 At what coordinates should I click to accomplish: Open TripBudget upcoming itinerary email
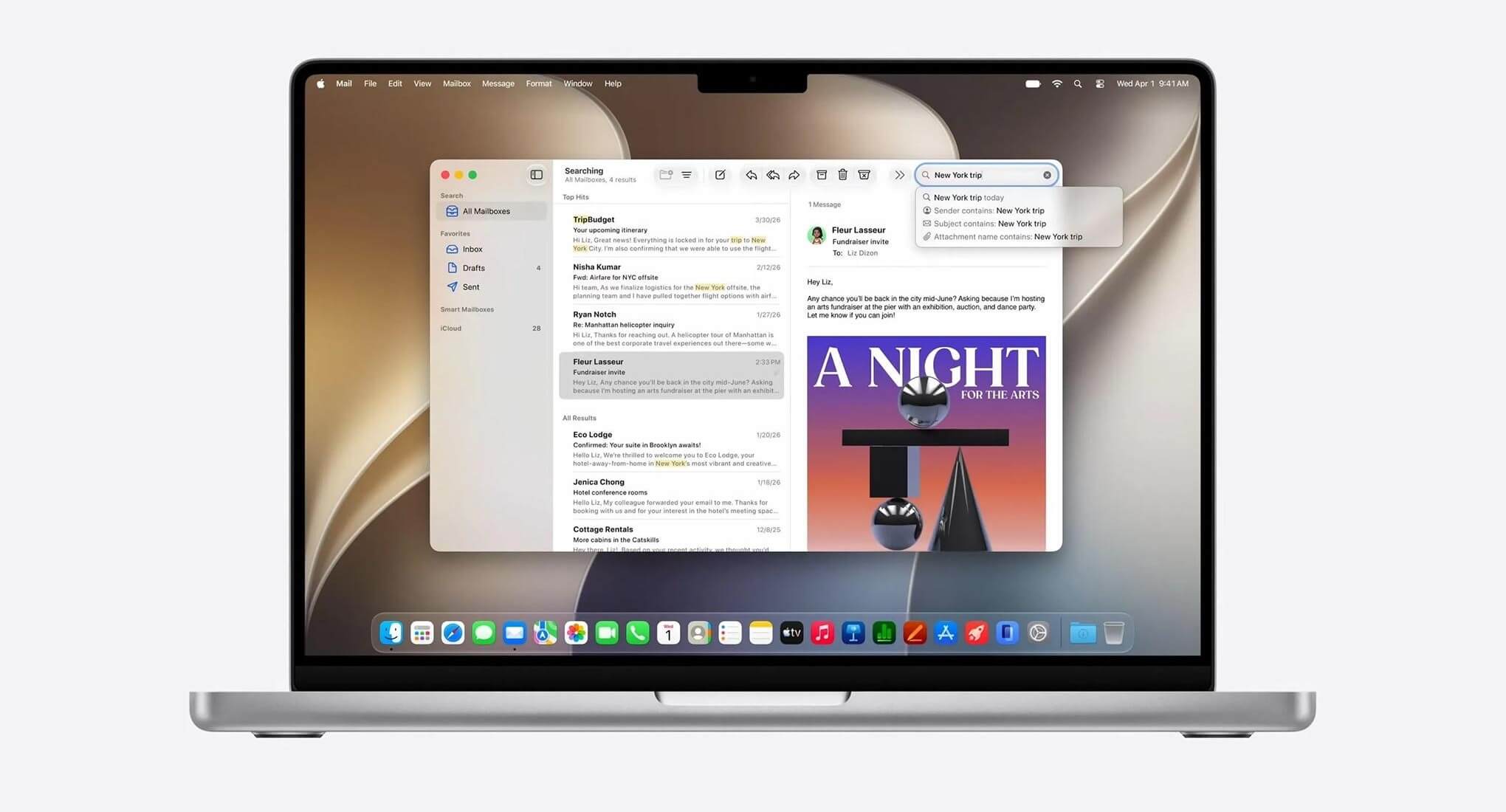[x=672, y=233]
